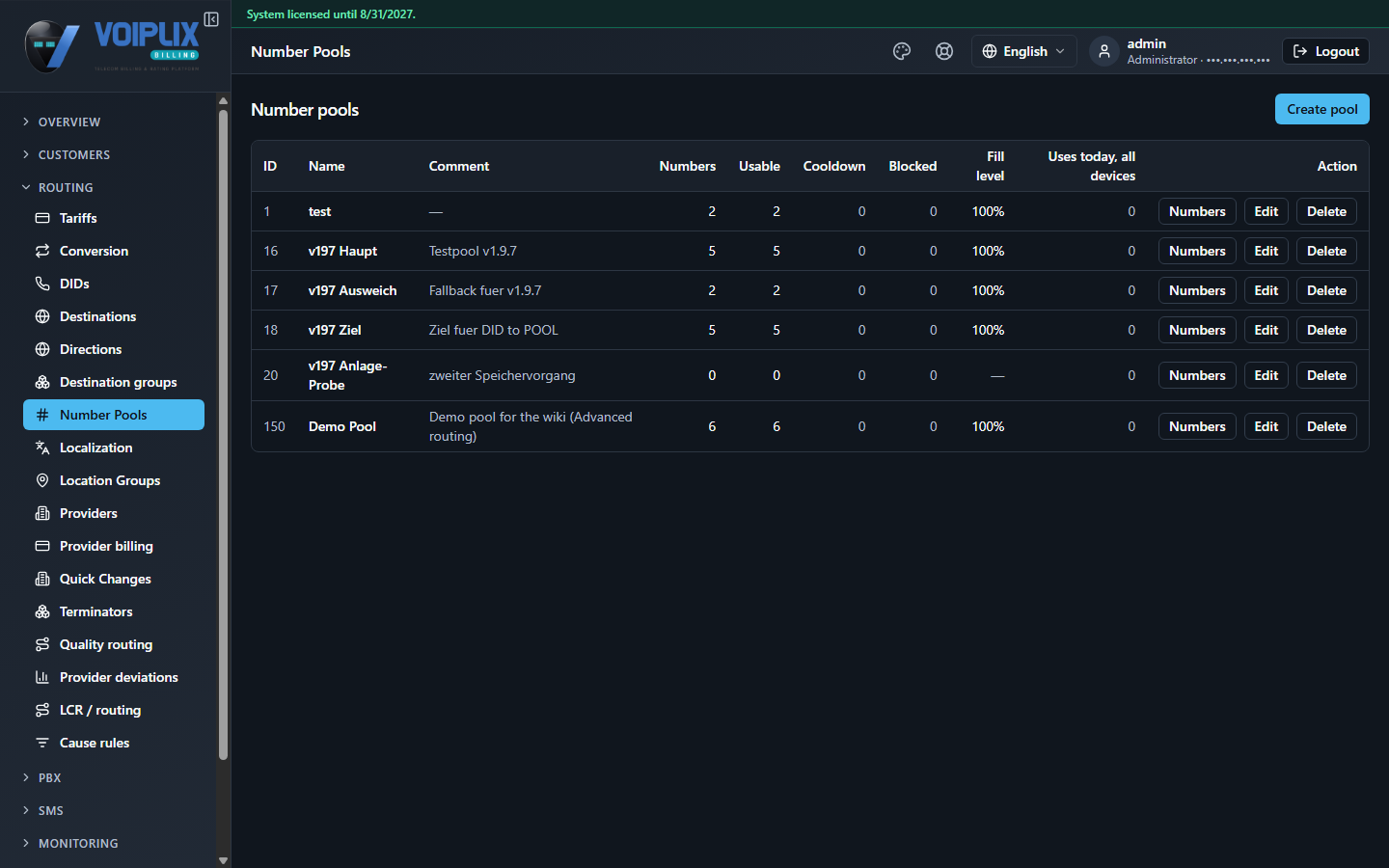Go to the Conversion page
The width and height of the screenshot is (1389, 868).
tap(114, 251)
